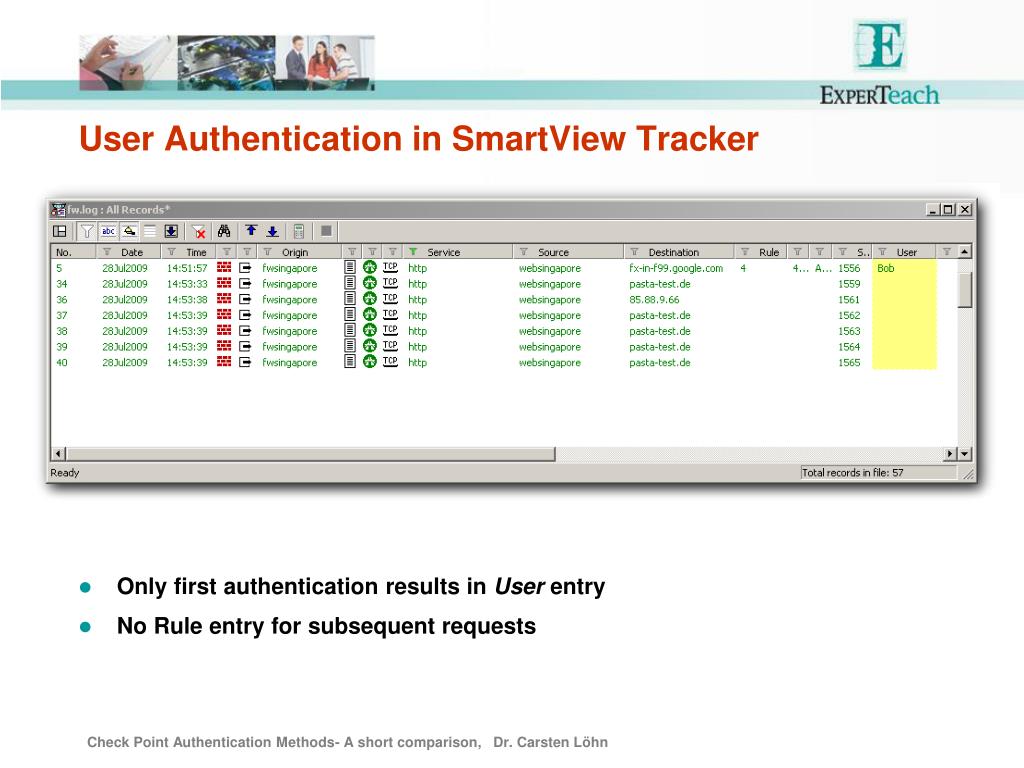This screenshot has height=768, width=1024.
Task: Click the firewall brick icon in record 5
Action: [224, 267]
